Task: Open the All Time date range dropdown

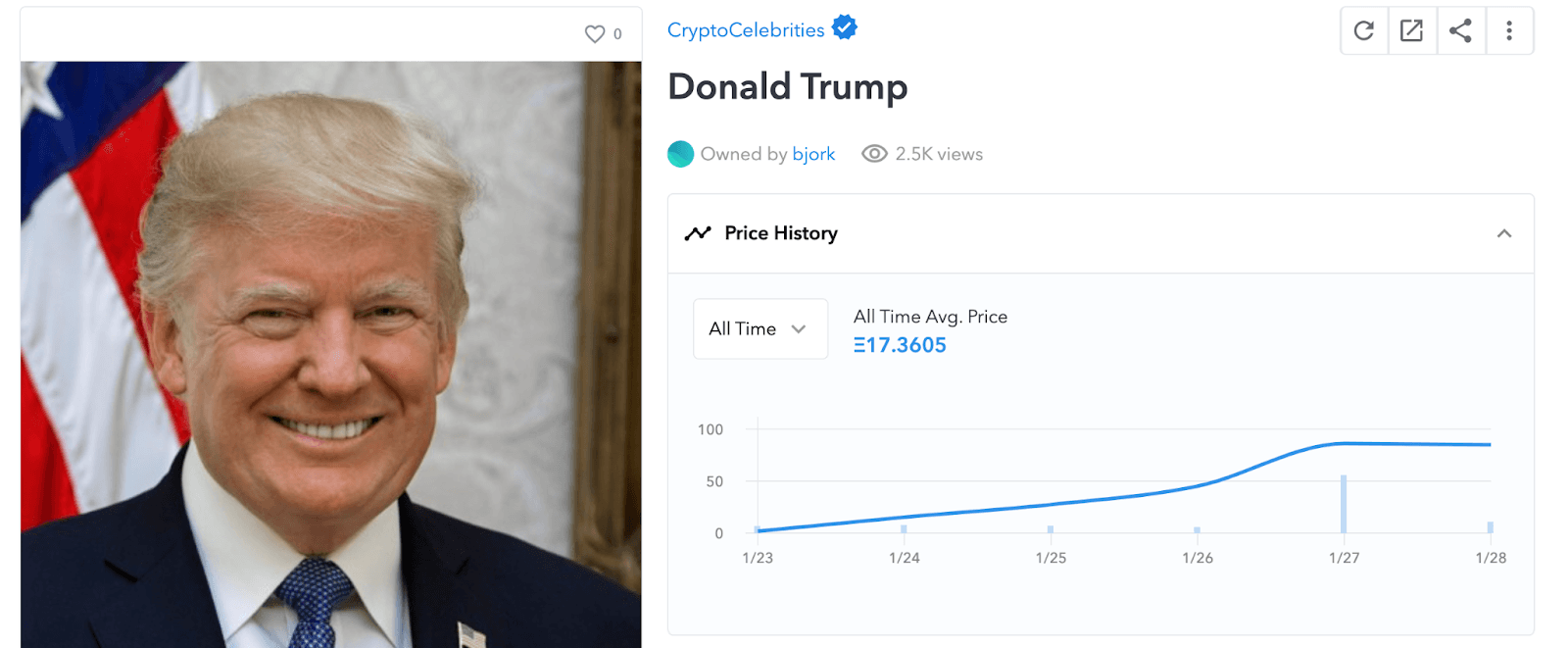Action: 759,328
